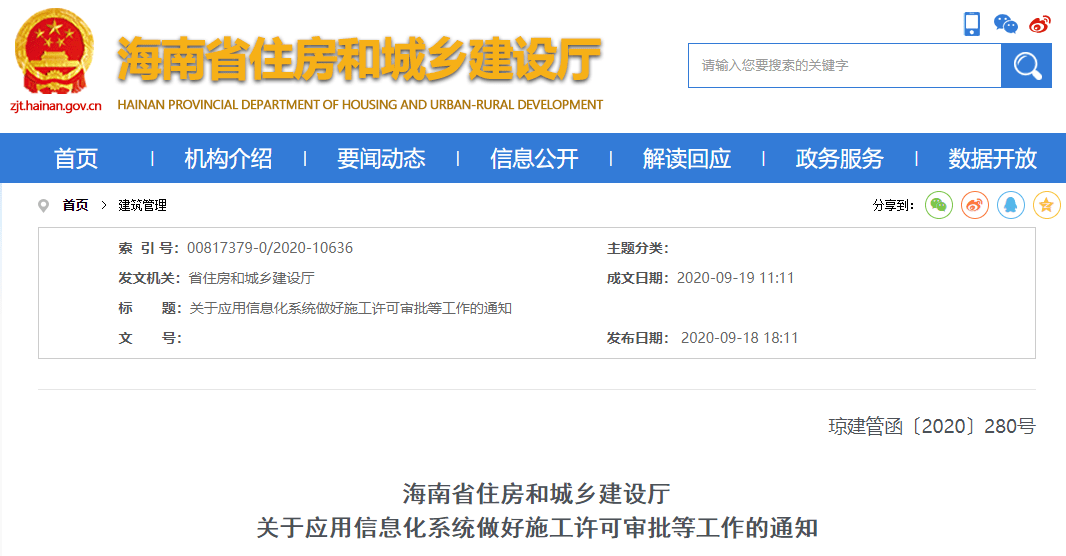Screen dimensions: 1066x556
Task: Select the 机构介绍 navigation item
Action: pos(228,158)
